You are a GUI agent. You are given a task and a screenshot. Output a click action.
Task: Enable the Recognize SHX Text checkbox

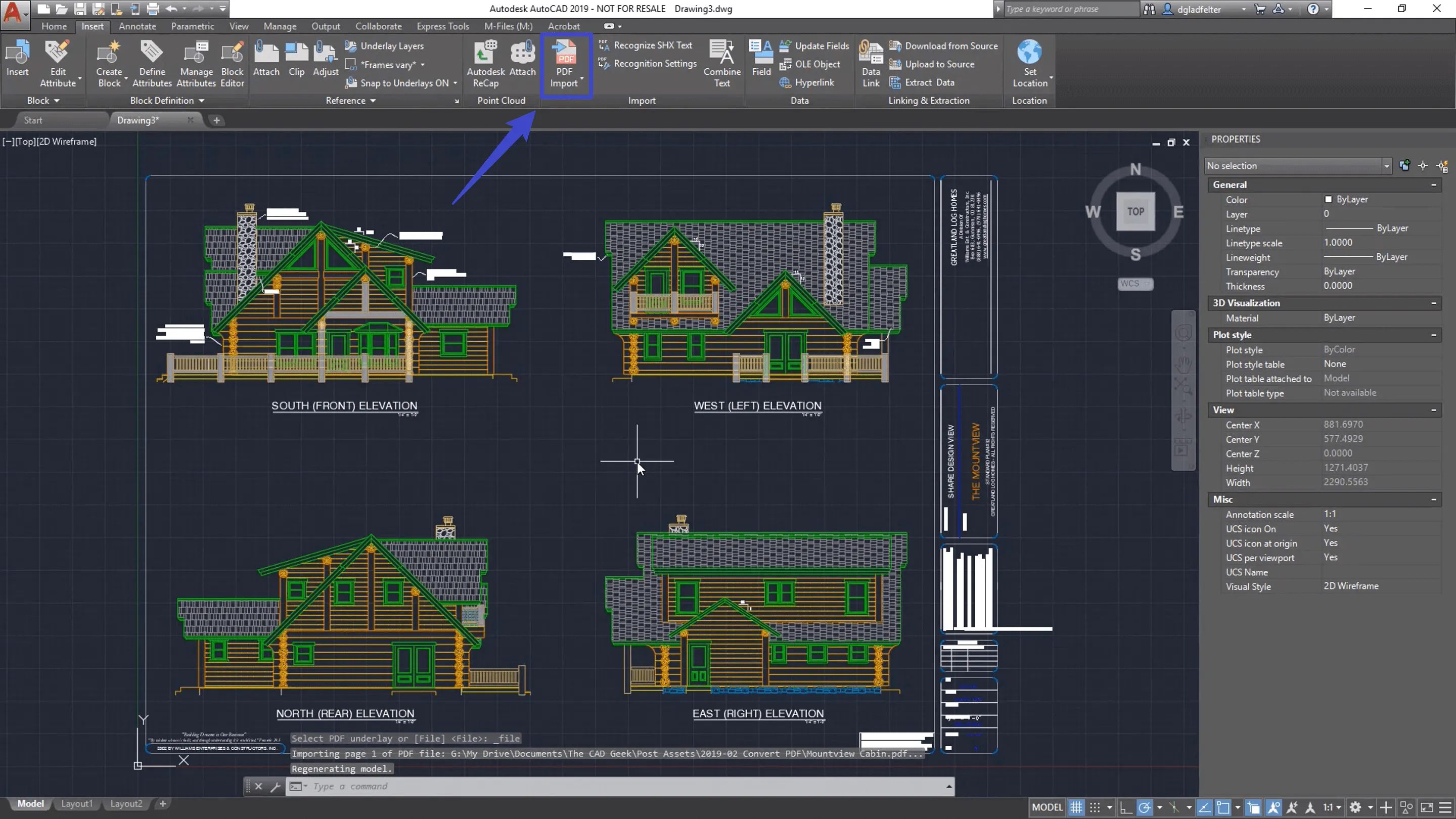point(648,45)
